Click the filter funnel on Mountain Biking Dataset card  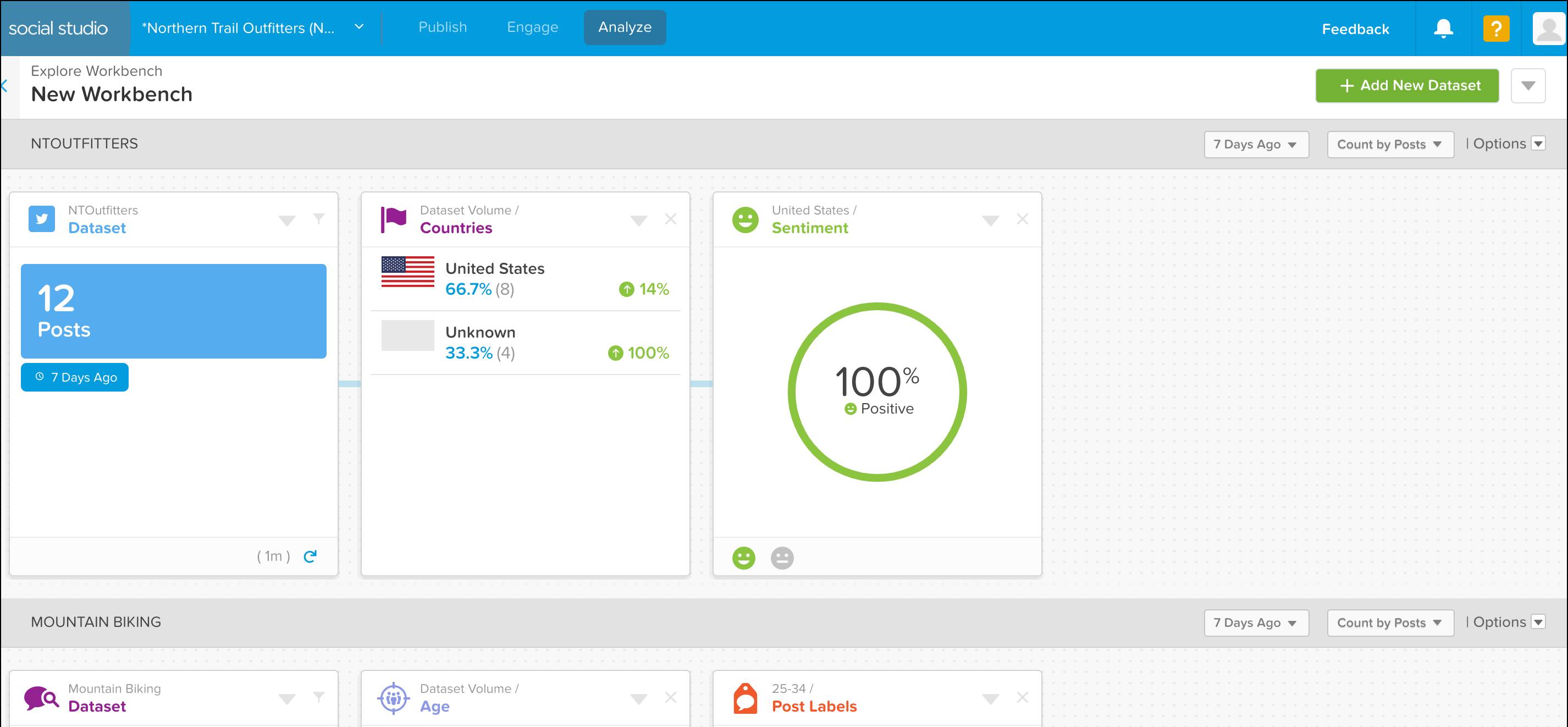[x=318, y=697]
